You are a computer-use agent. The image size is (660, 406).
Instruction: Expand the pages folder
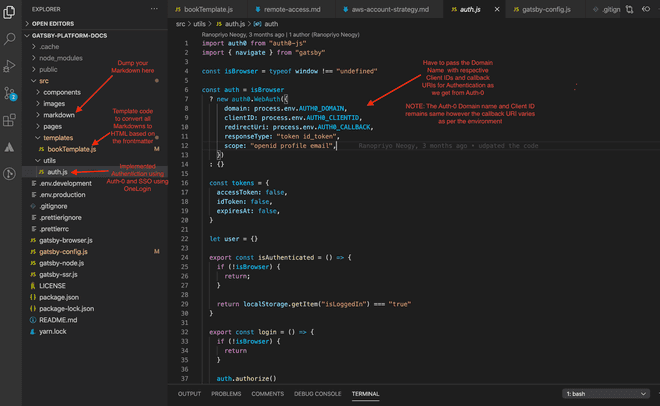click(x=52, y=126)
